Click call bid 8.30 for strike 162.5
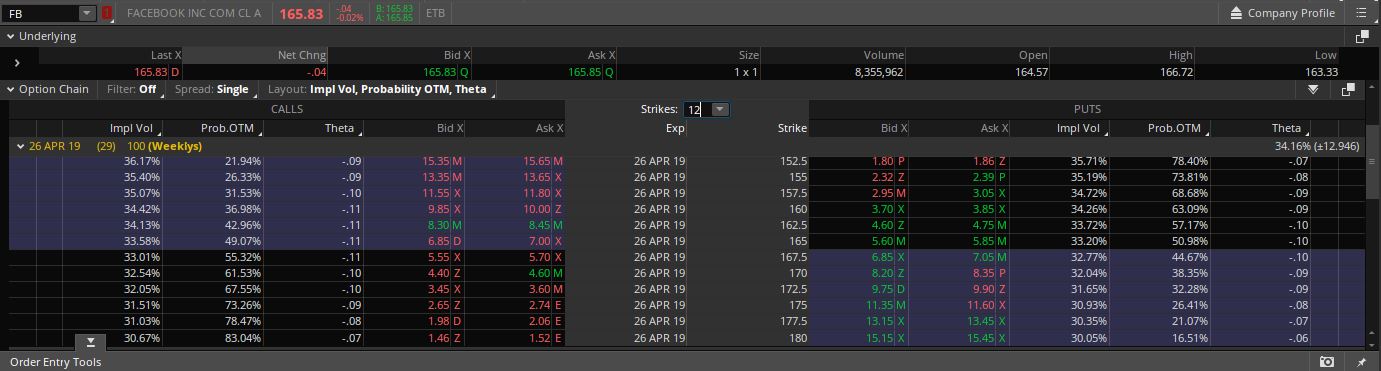The height and width of the screenshot is (371, 1381). click(438, 225)
